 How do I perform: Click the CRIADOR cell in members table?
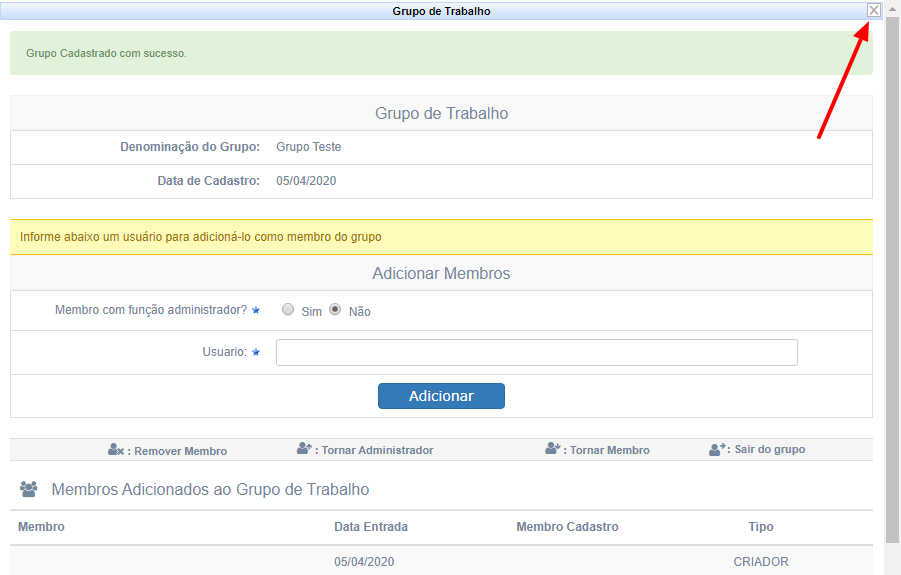tap(761, 562)
